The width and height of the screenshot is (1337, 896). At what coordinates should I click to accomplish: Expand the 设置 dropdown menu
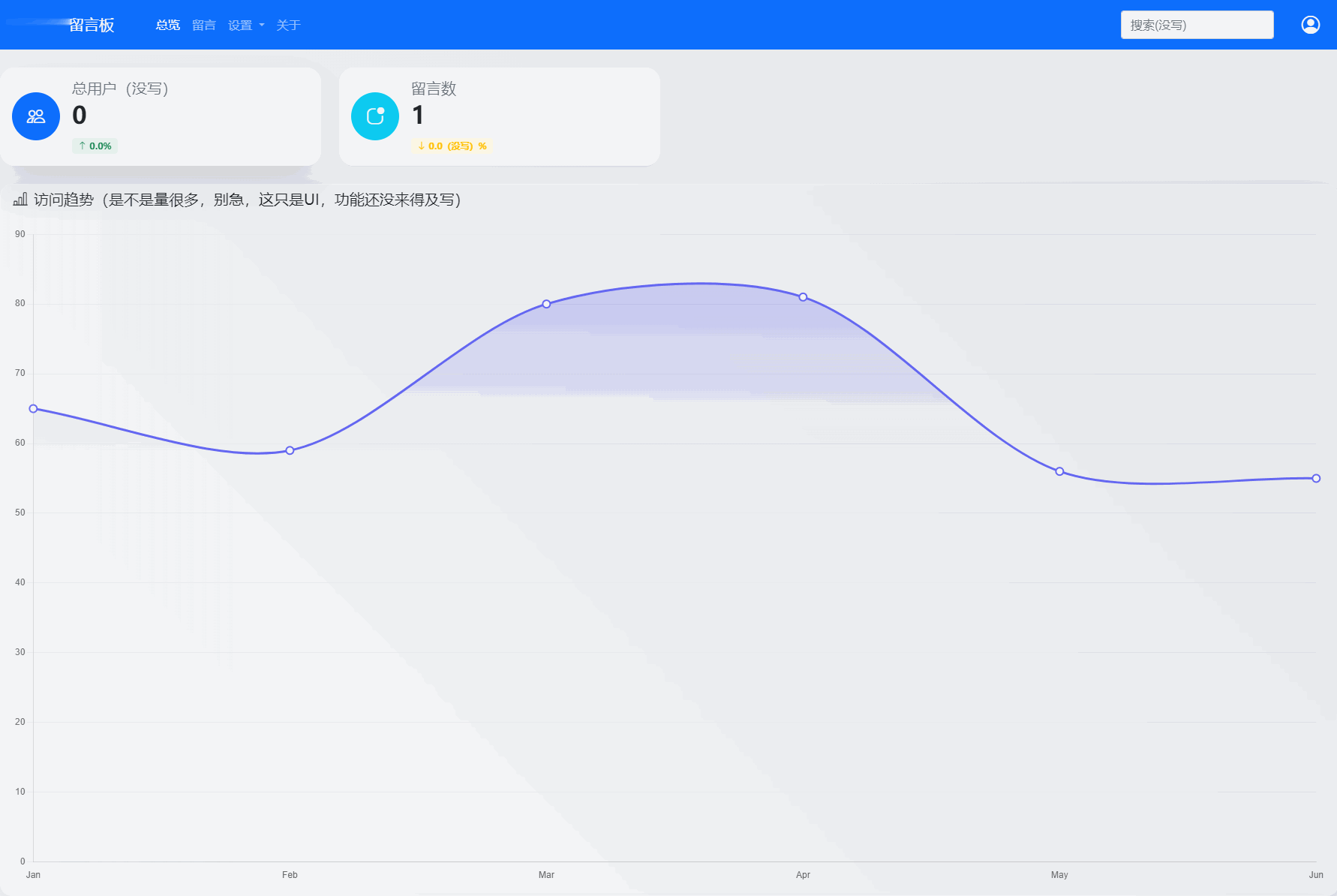(x=240, y=25)
